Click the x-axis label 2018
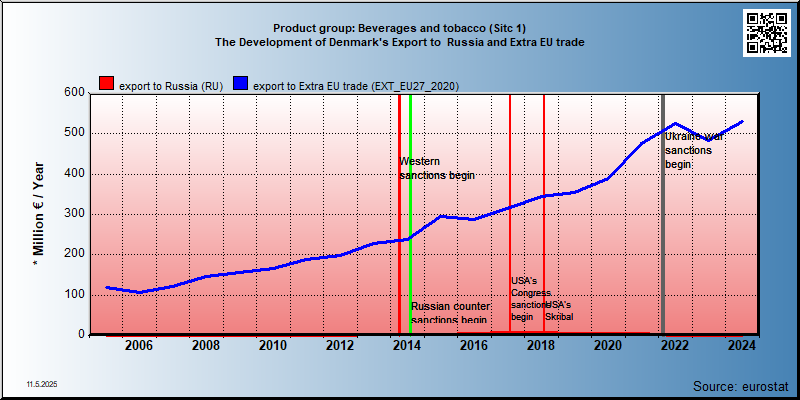The width and height of the screenshot is (800, 400). (541, 345)
